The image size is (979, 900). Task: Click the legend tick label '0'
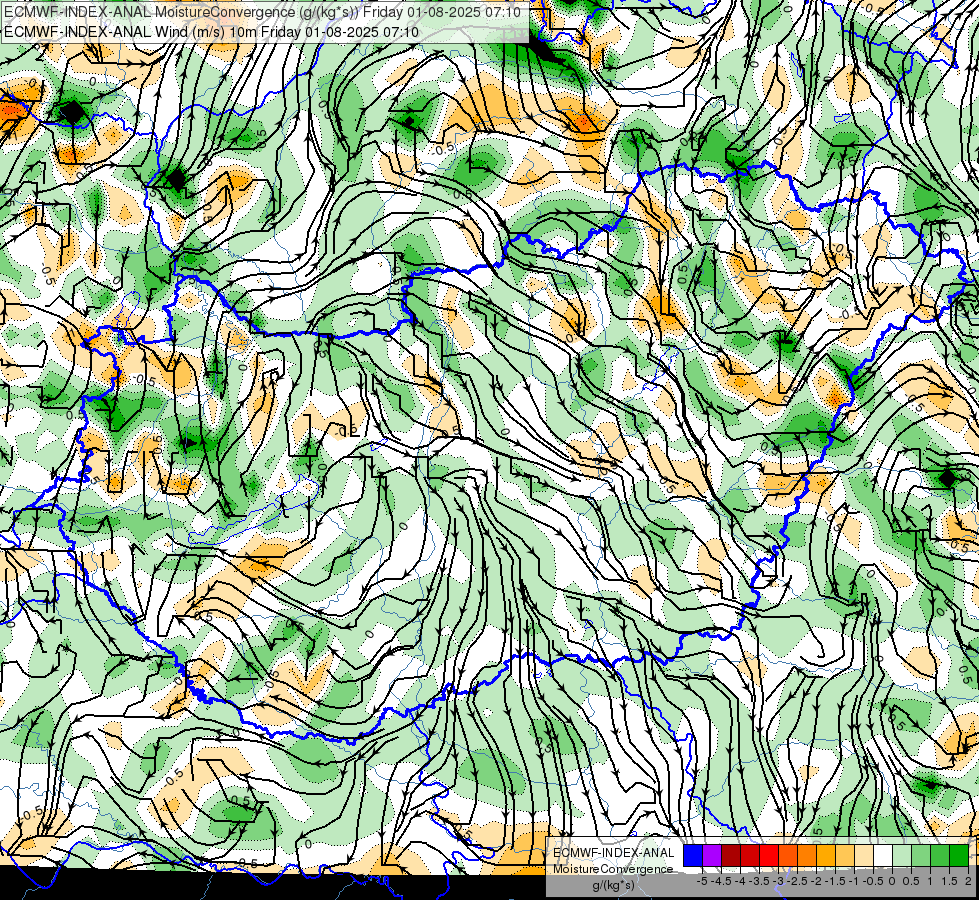tap(892, 881)
